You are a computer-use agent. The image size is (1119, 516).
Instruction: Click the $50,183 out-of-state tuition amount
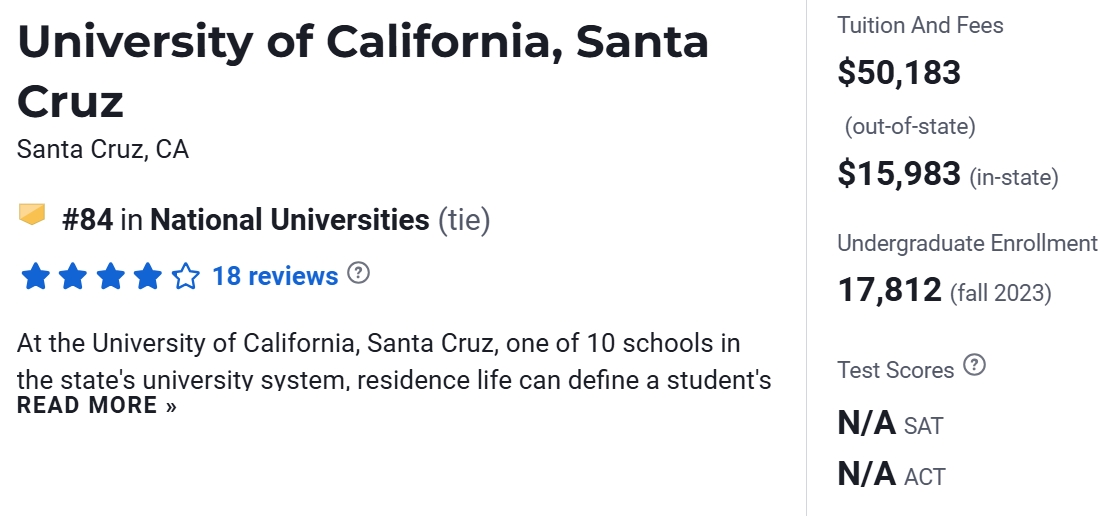tap(899, 73)
